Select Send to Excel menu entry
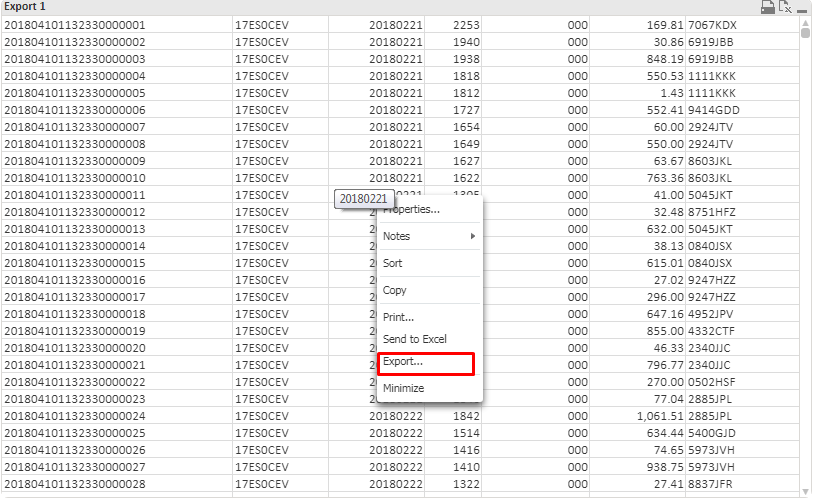 pyautogui.click(x=415, y=339)
